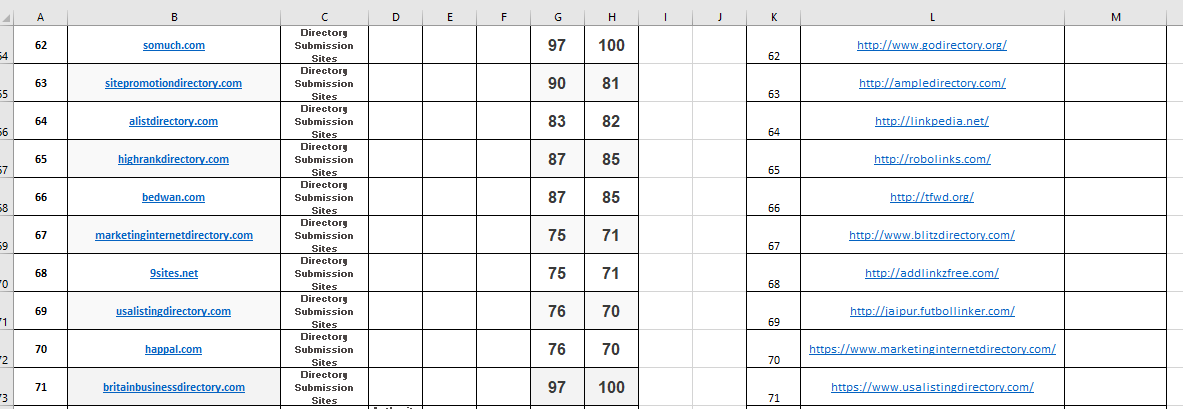Viewport: 1183px width, 409px height.
Task: Click the http://ampledirectory.com/ hyperlink
Action: click(x=932, y=84)
